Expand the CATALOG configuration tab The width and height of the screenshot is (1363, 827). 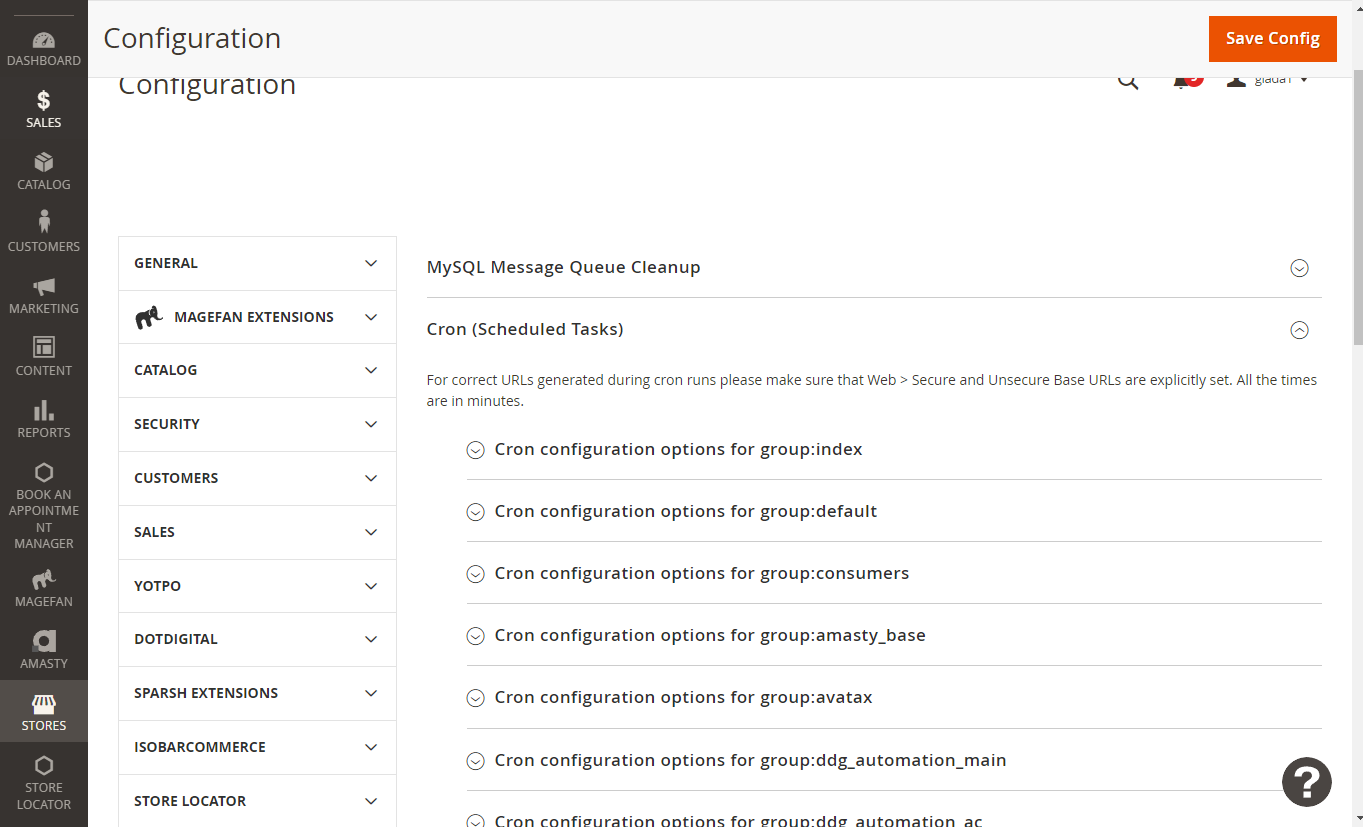click(x=257, y=370)
